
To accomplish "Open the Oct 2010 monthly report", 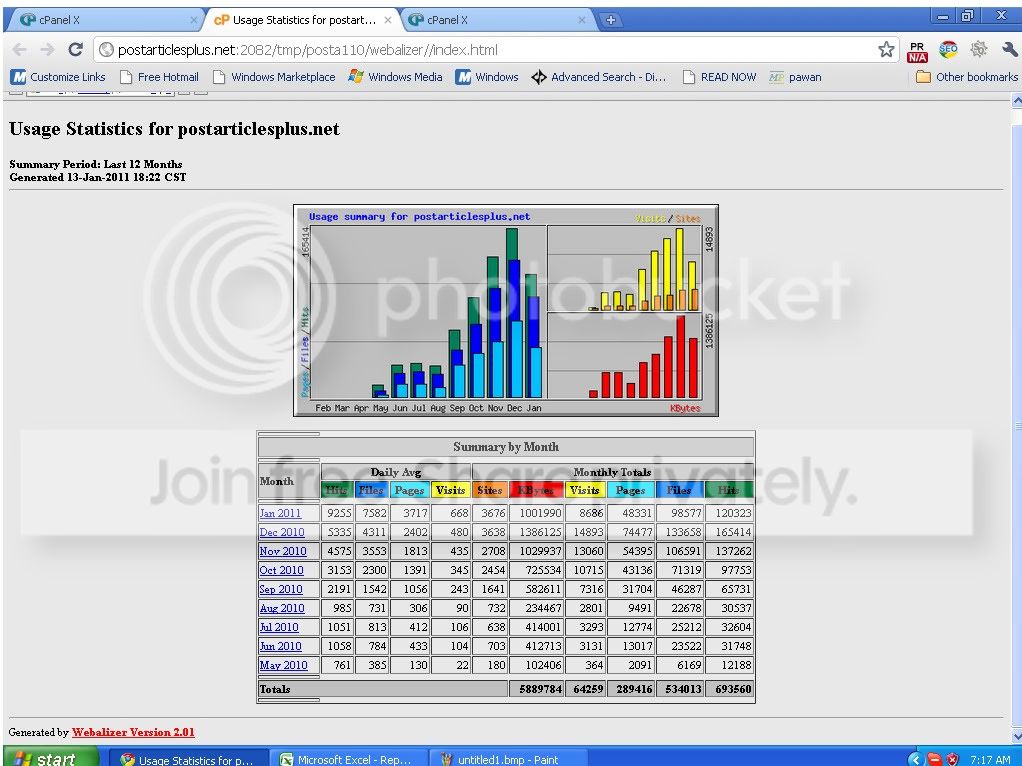I will point(282,570).
